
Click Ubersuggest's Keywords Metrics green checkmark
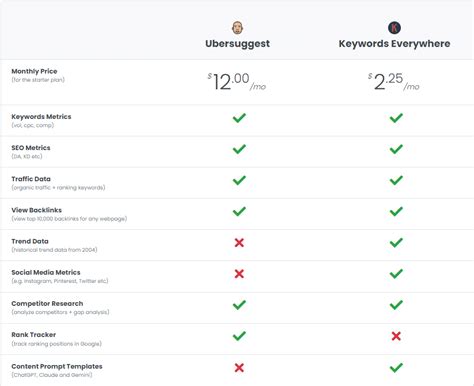(x=239, y=118)
